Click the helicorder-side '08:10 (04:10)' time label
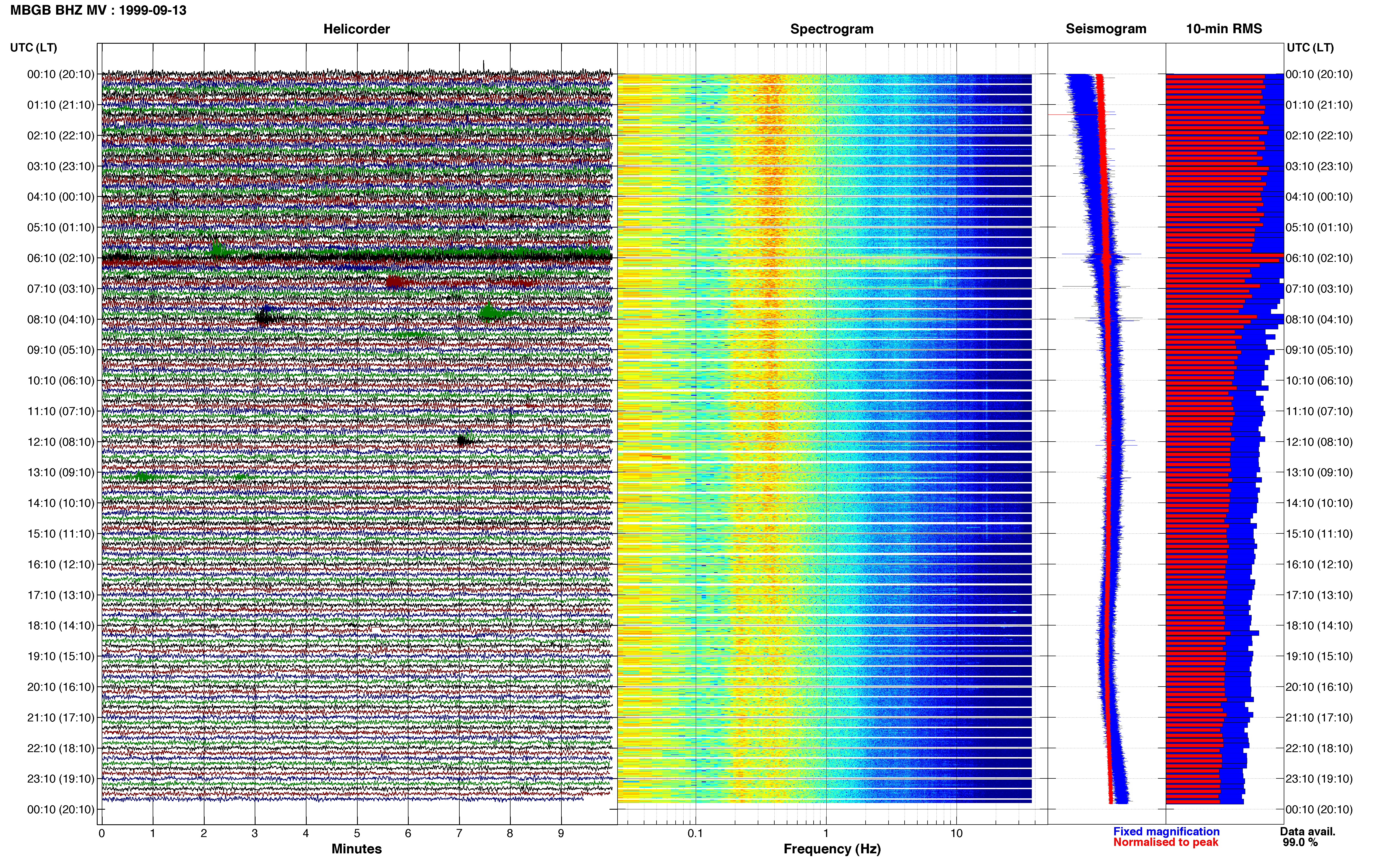The width and height of the screenshot is (1388, 868). 61,320
